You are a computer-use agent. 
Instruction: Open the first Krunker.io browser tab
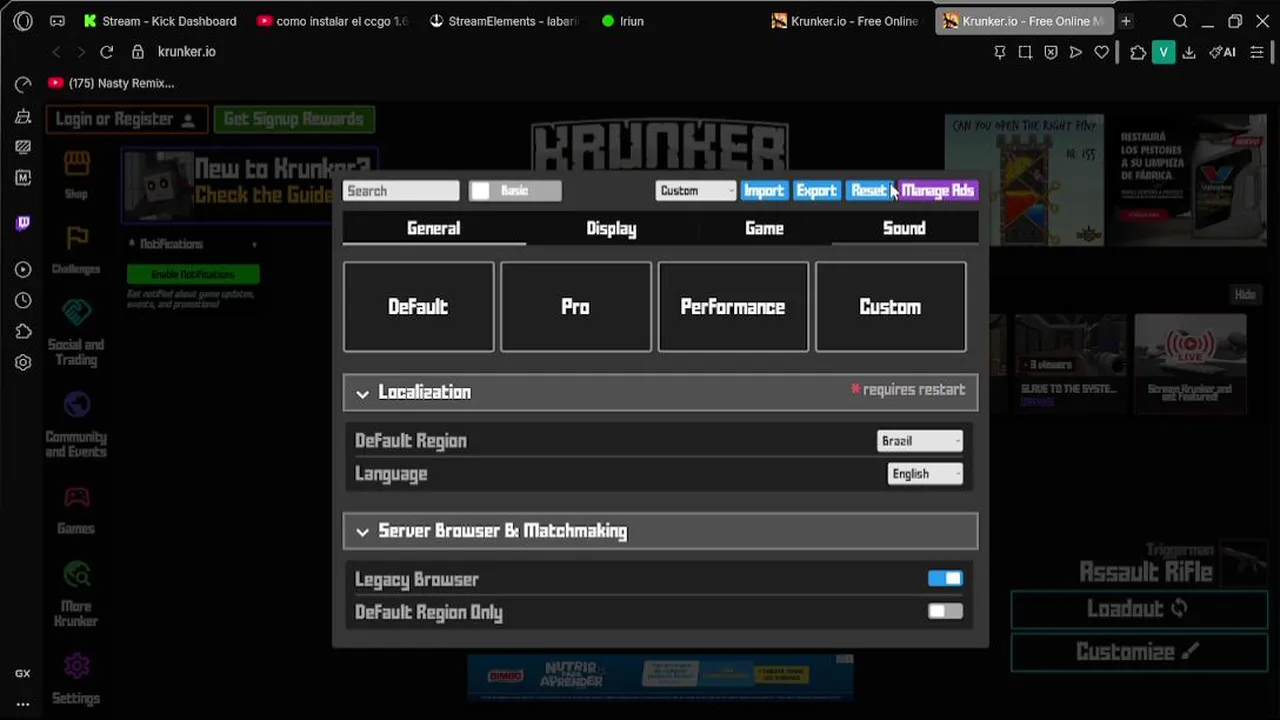click(x=845, y=21)
